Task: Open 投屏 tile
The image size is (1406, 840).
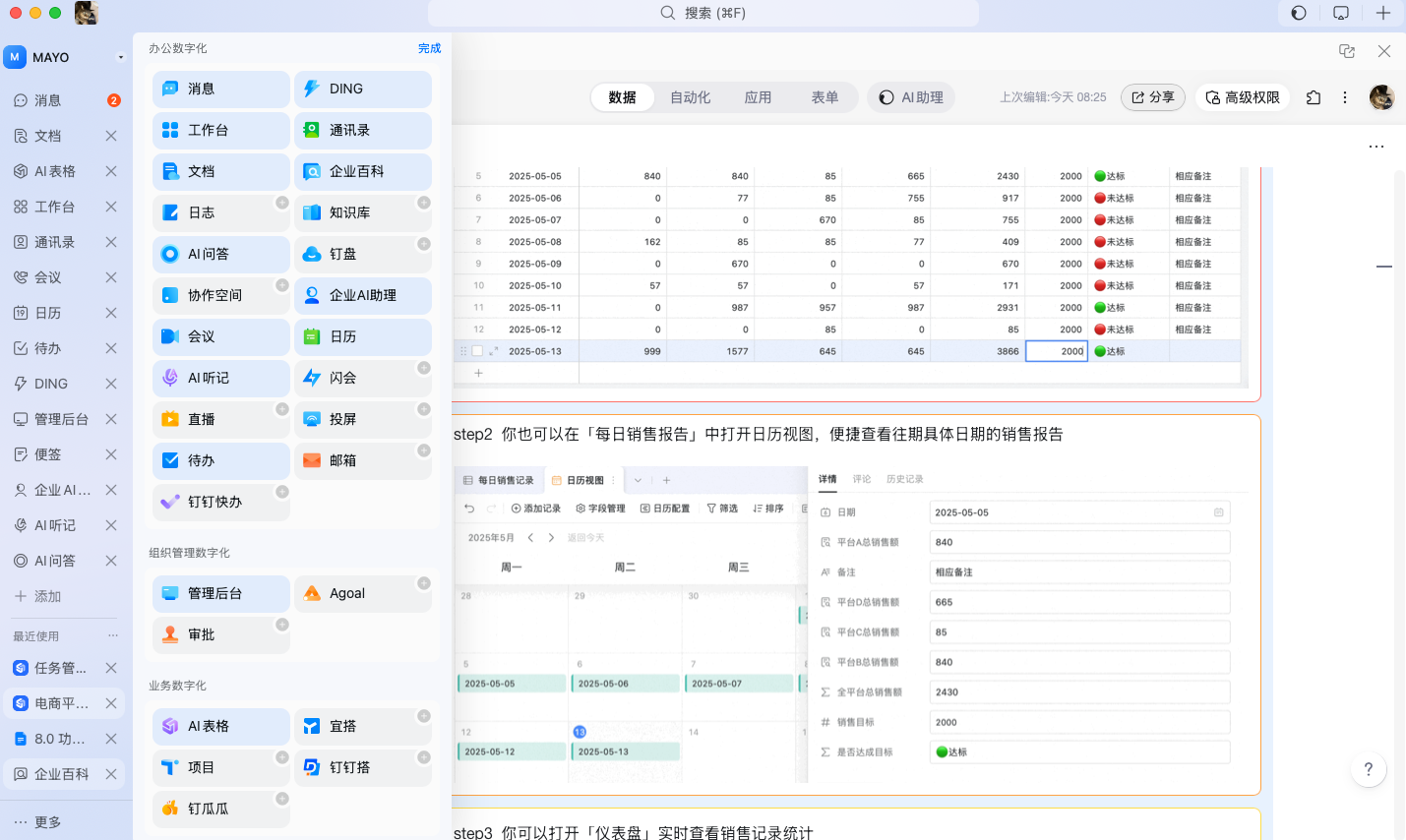Action: [x=363, y=419]
